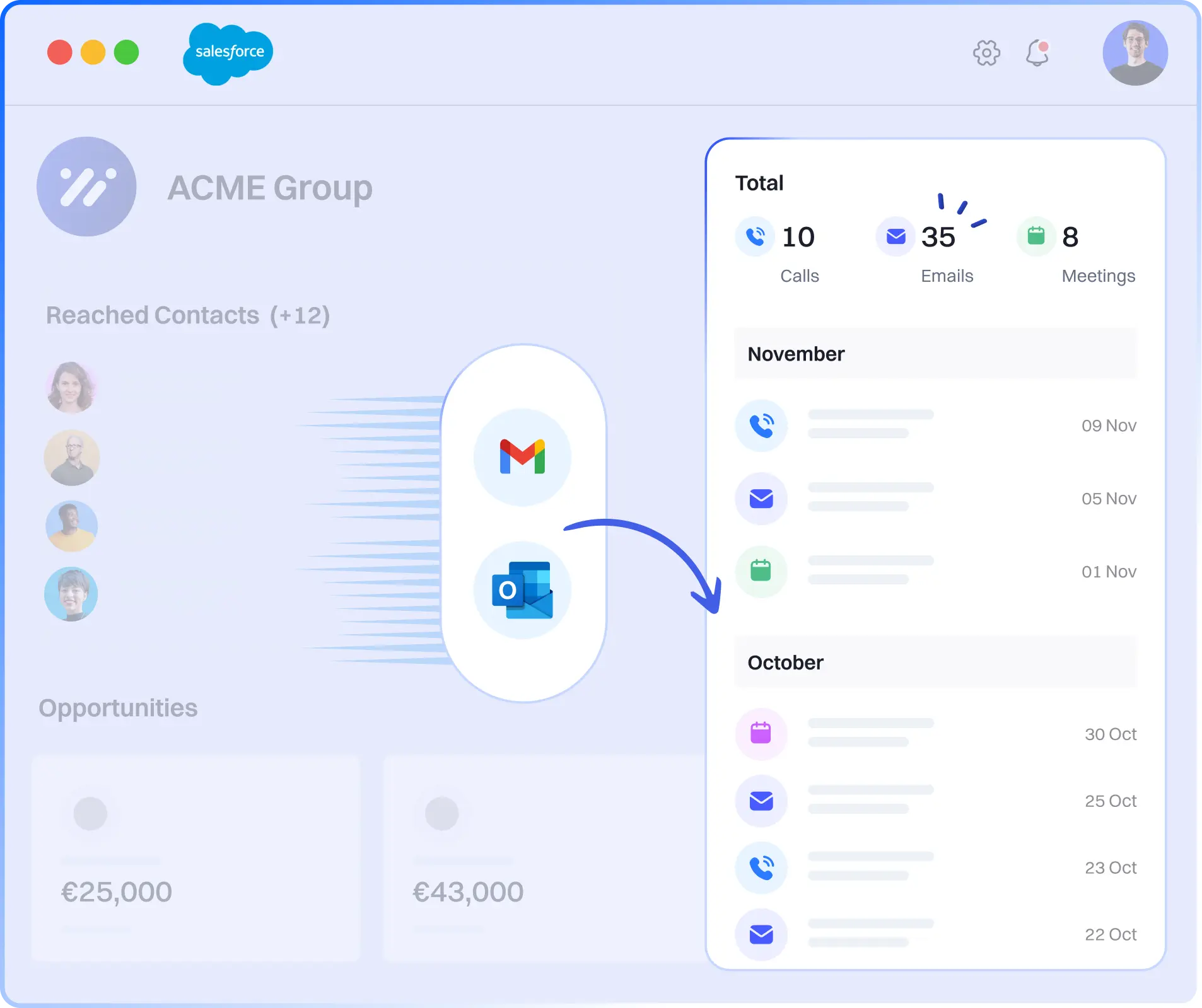Open the 23 Oct call icon
The height and width of the screenshot is (1008, 1202).
pyautogui.click(x=761, y=867)
